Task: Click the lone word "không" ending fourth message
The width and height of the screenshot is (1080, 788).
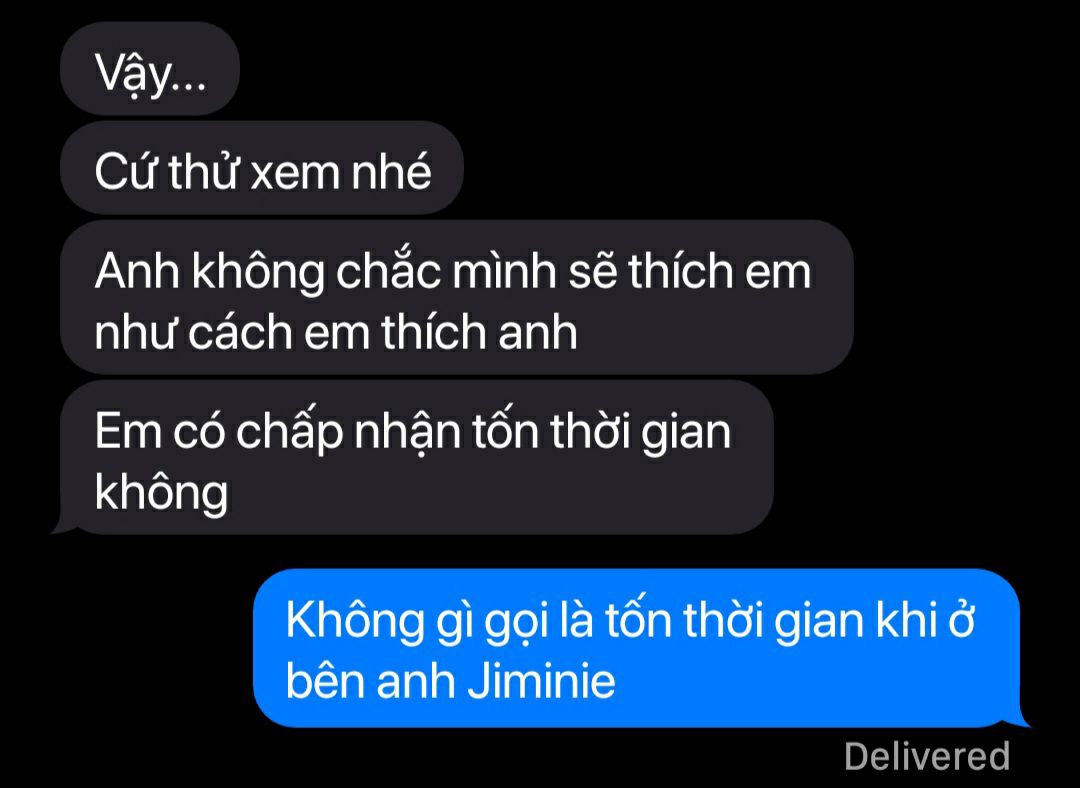Action: point(161,492)
